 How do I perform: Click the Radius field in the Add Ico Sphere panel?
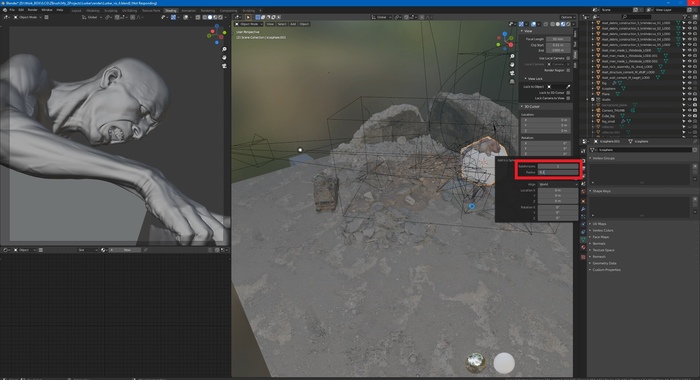558,172
